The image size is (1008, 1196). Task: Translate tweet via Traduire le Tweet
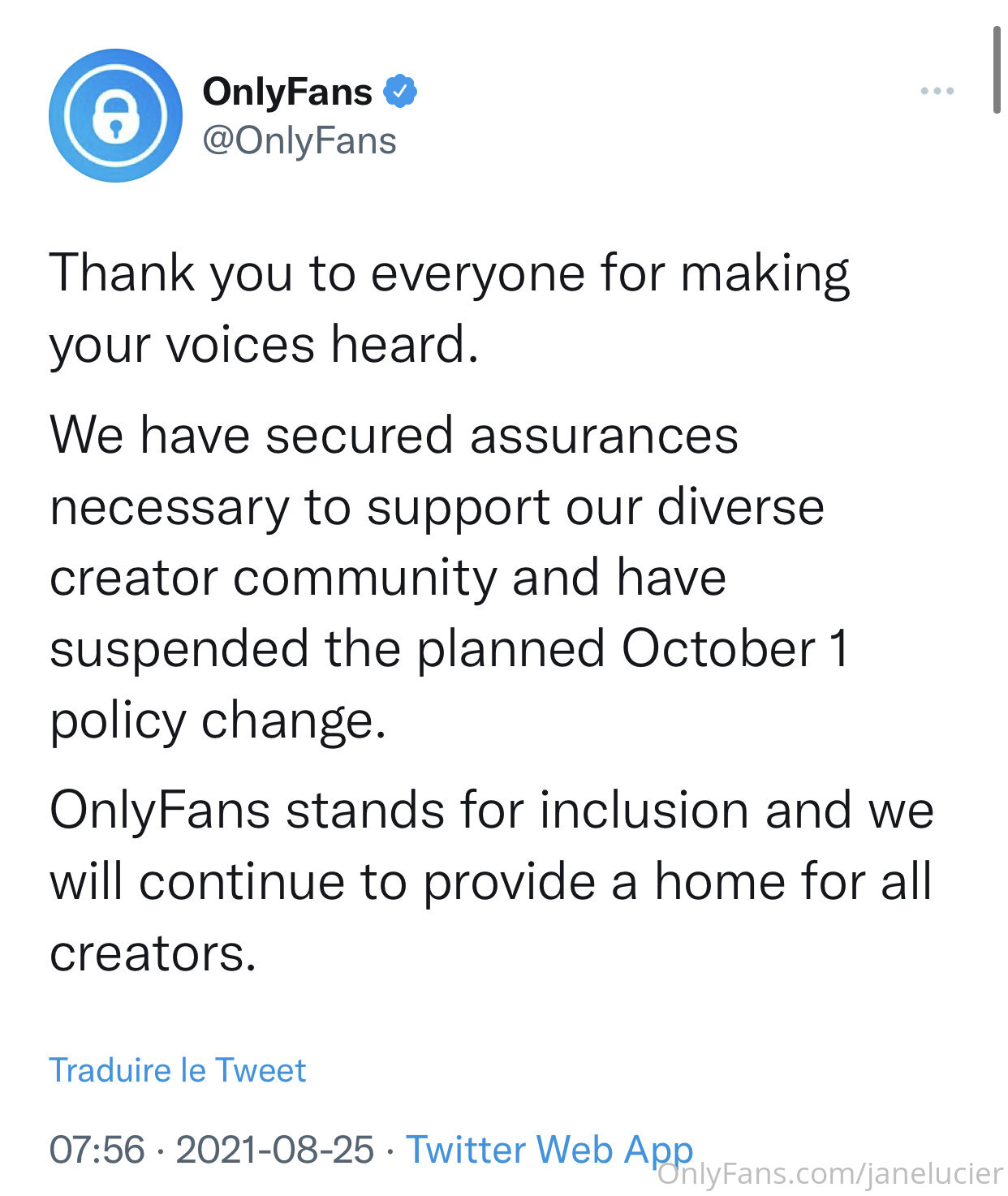click(178, 1070)
